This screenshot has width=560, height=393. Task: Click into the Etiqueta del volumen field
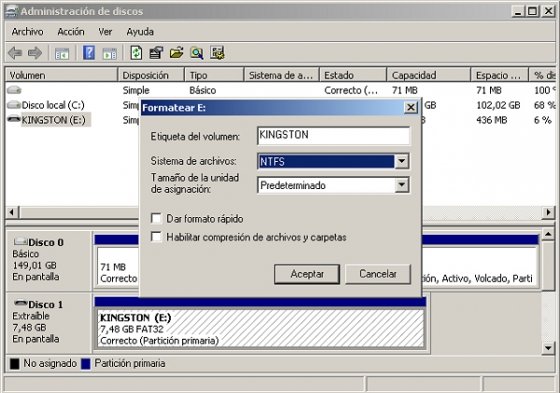(333, 136)
